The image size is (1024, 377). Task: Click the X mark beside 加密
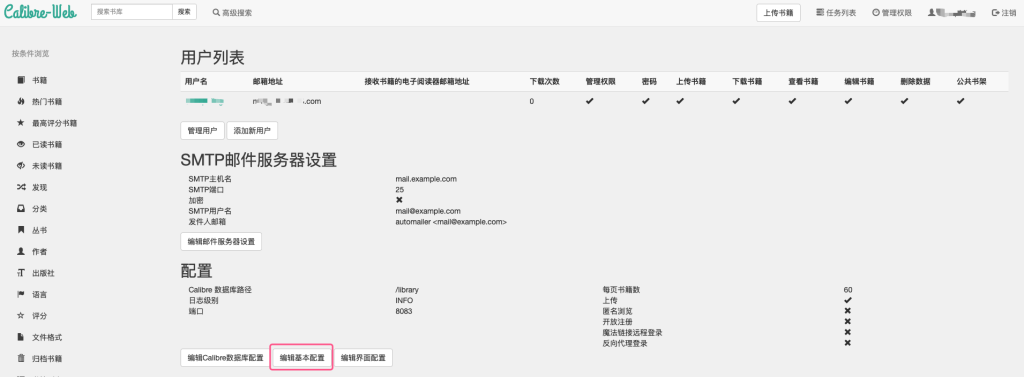click(399, 200)
